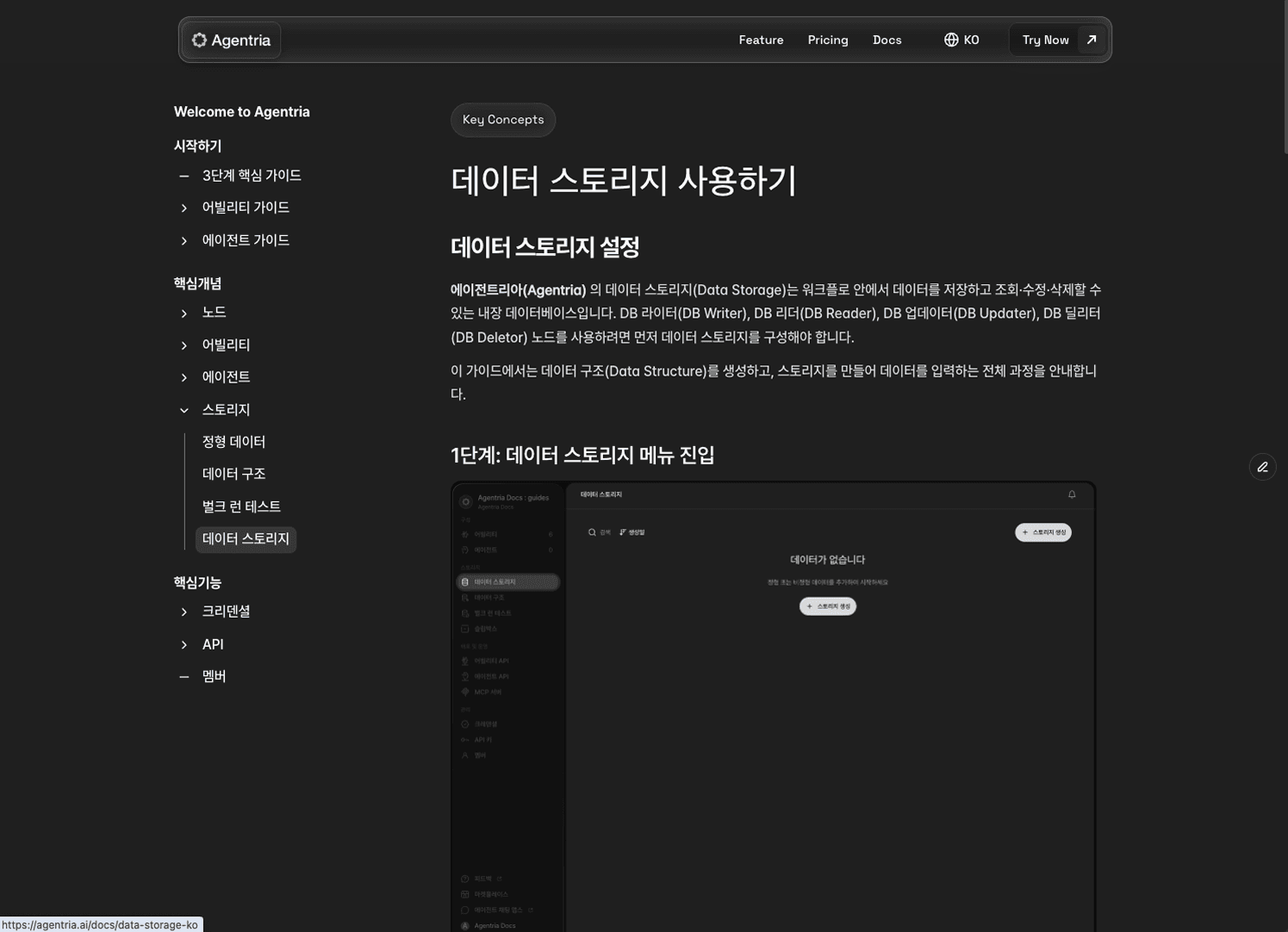
Task: Click 에이전트 채팅 앱스 chat icon in screenshot
Action: 465,910
